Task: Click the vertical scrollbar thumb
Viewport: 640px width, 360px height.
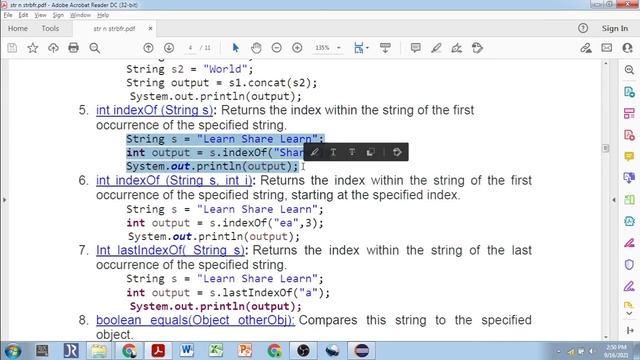Action: tap(606, 148)
